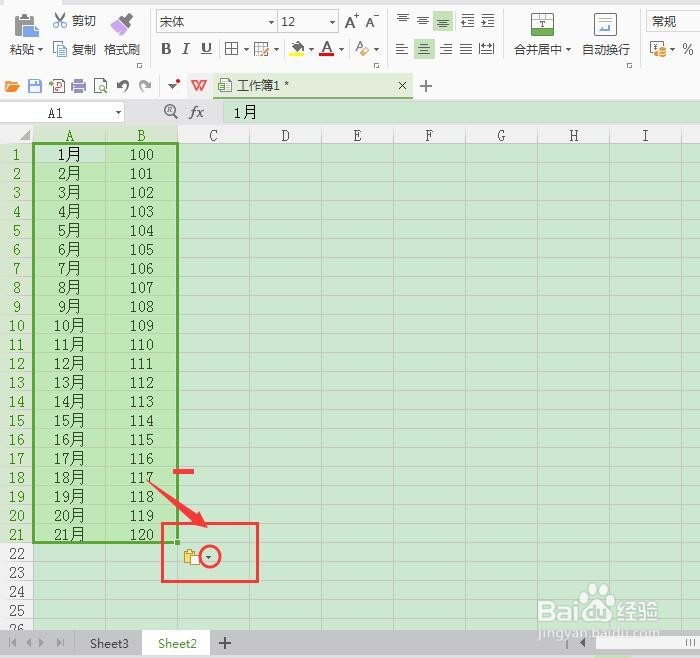Expand the fill color dropdown arrow

[x=311, y=49]
